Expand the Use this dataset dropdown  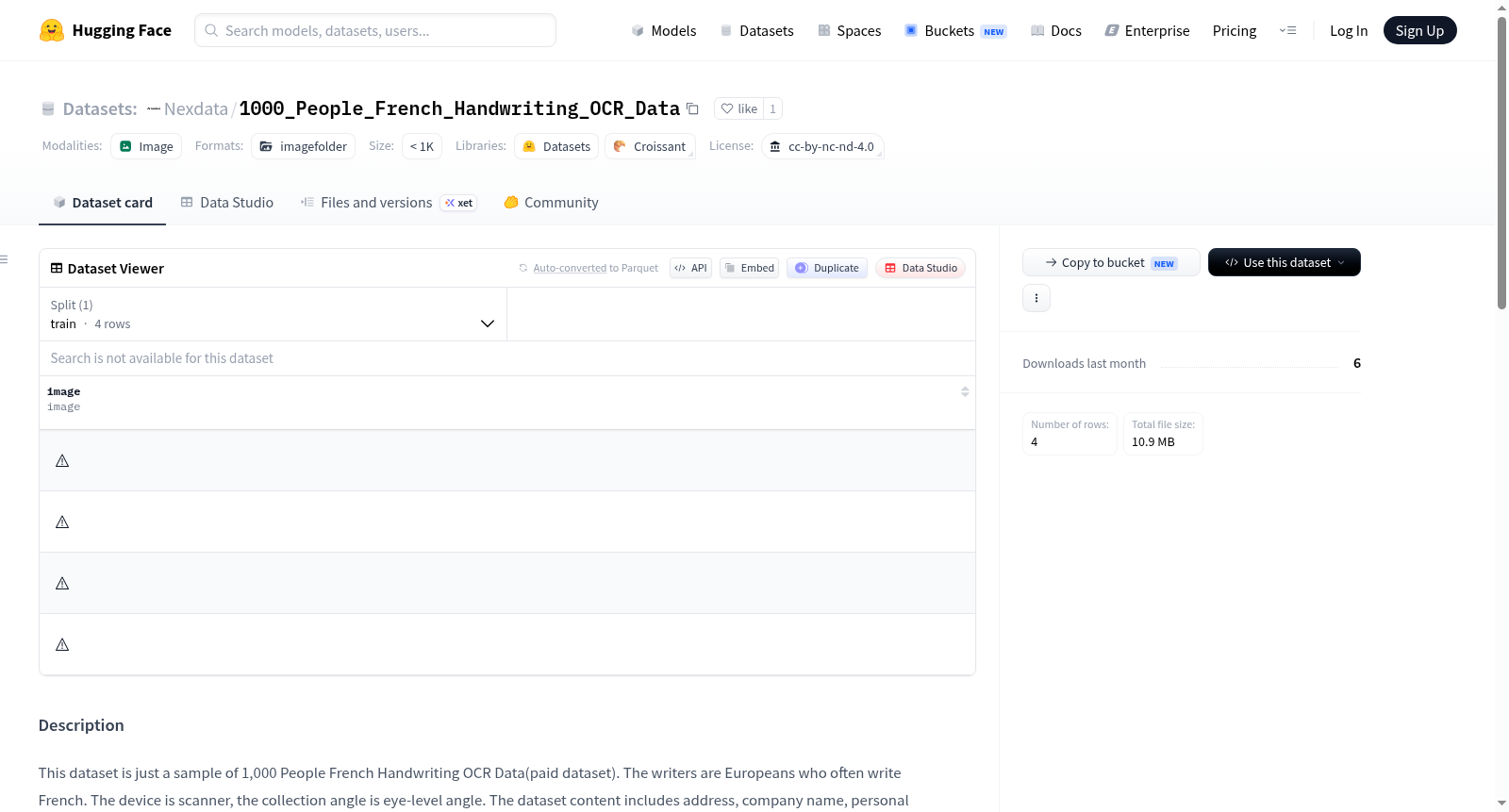click(x=1285, y=262)
